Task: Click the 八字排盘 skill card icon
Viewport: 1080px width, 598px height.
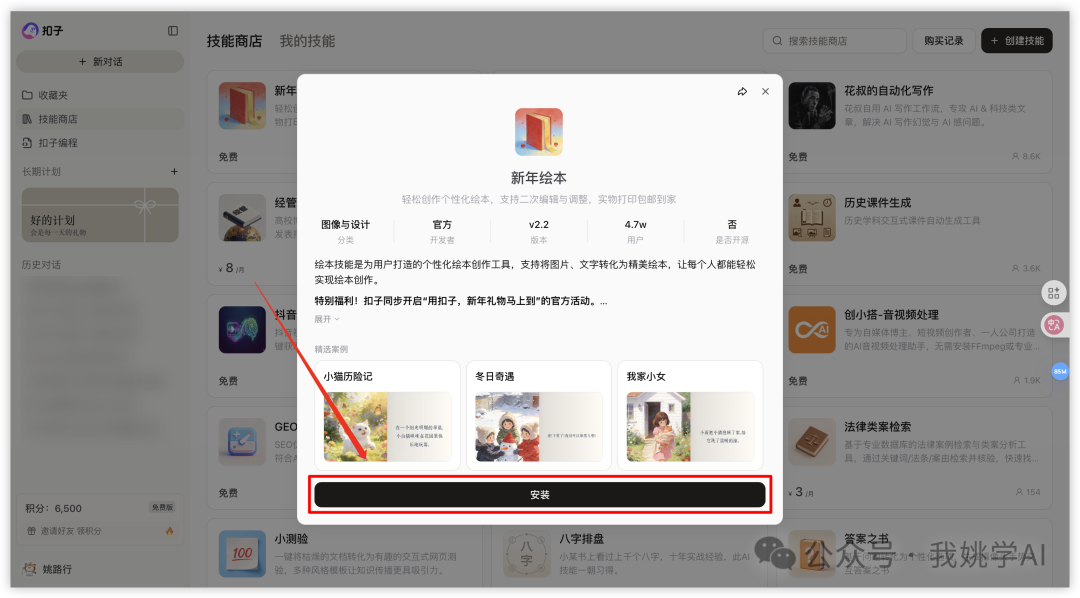Action: (x=527, y=551)
